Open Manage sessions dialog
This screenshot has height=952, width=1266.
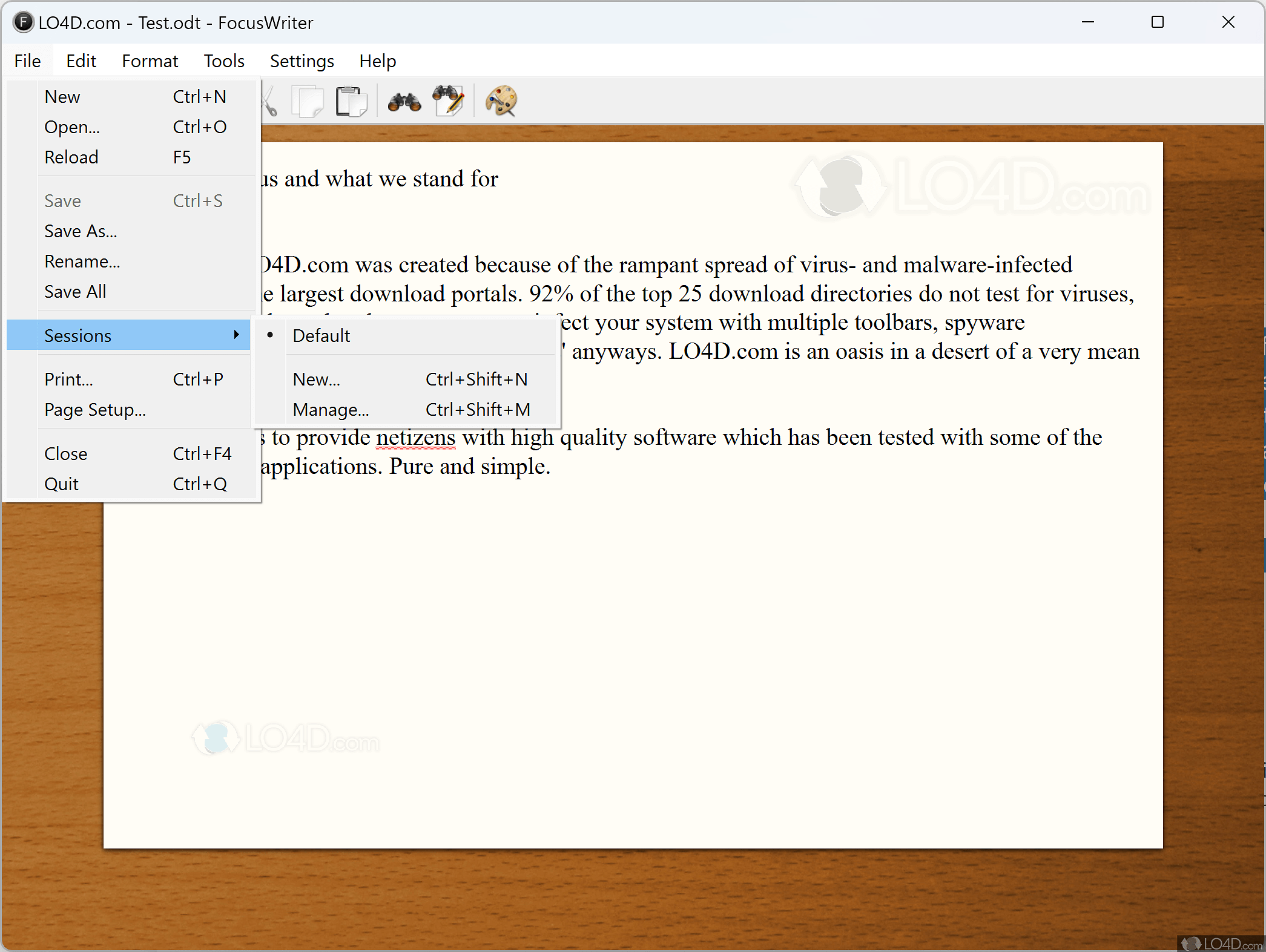click(331, 409)
